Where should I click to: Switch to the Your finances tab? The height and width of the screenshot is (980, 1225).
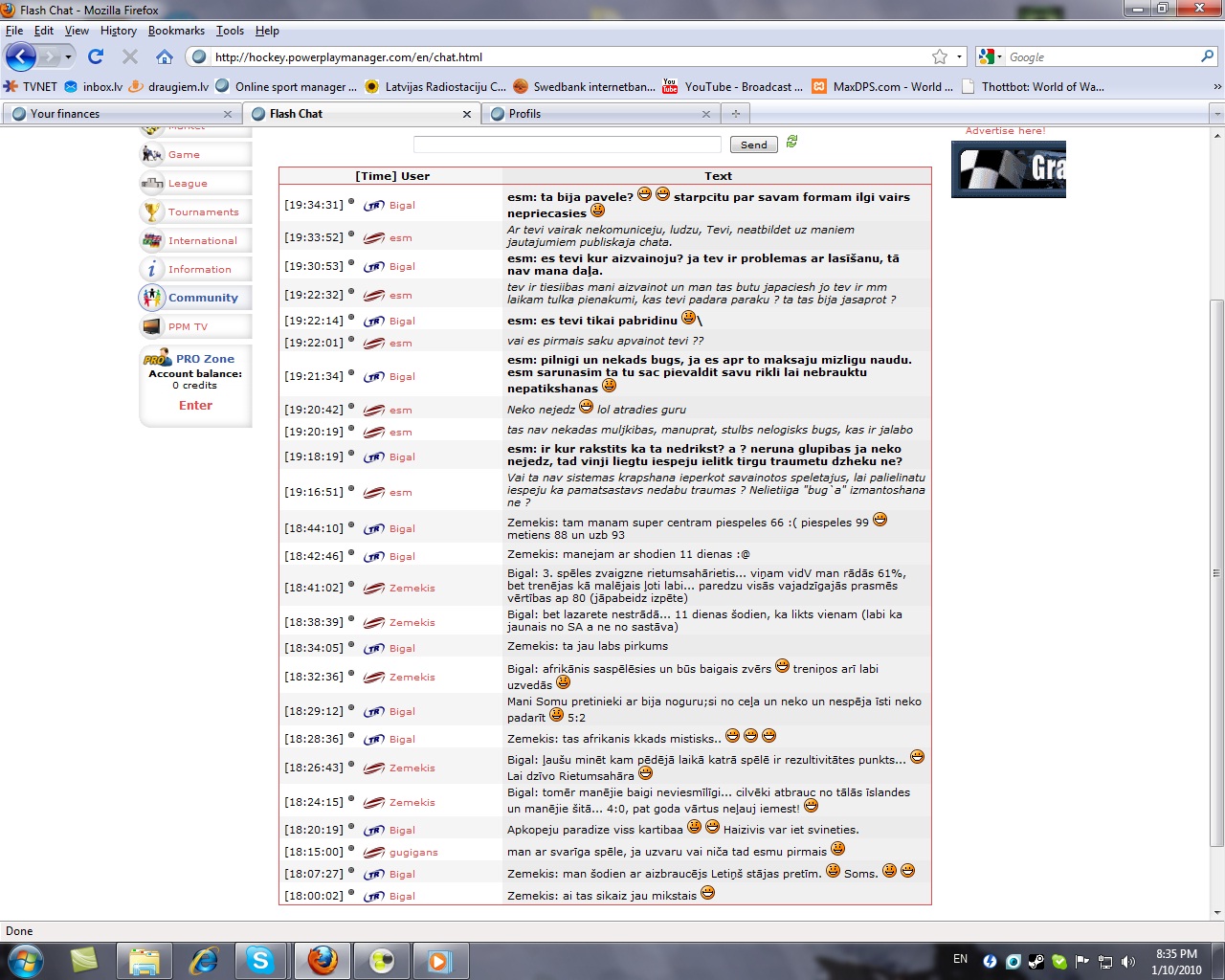tap(121, 113)
